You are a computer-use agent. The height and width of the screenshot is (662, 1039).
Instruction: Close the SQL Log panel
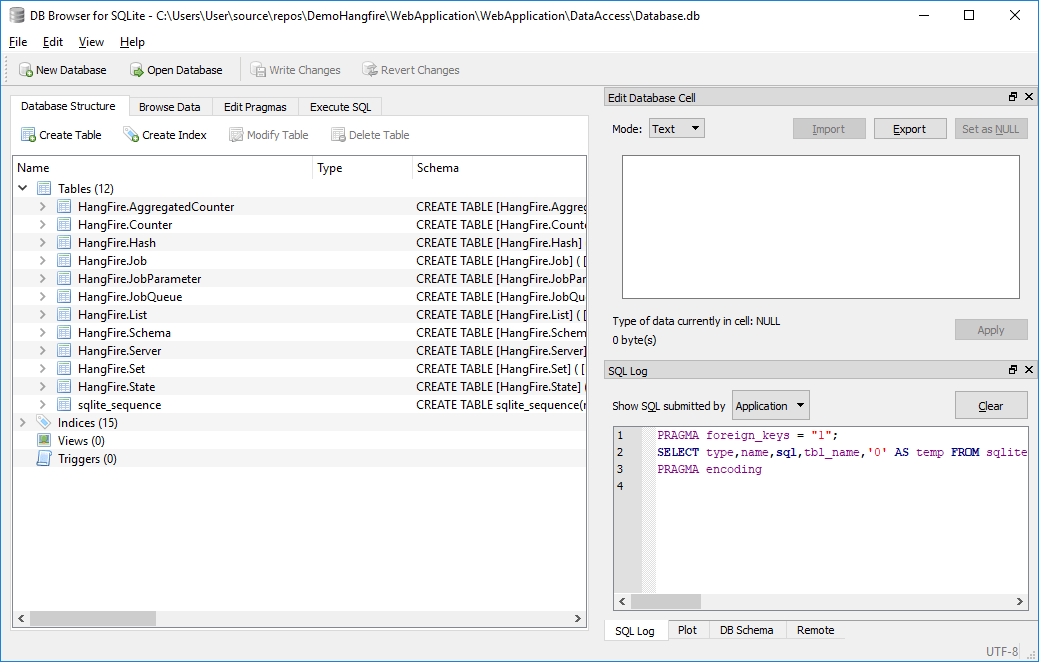[1028, 370]
